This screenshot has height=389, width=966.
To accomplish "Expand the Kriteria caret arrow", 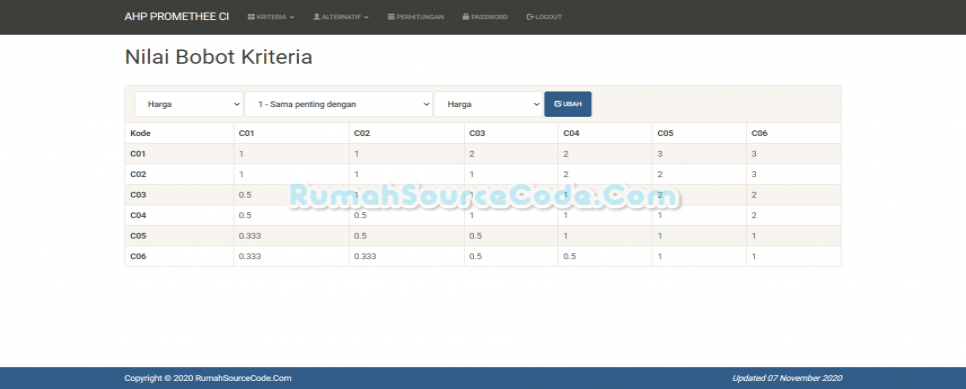I will click(291, 17).
